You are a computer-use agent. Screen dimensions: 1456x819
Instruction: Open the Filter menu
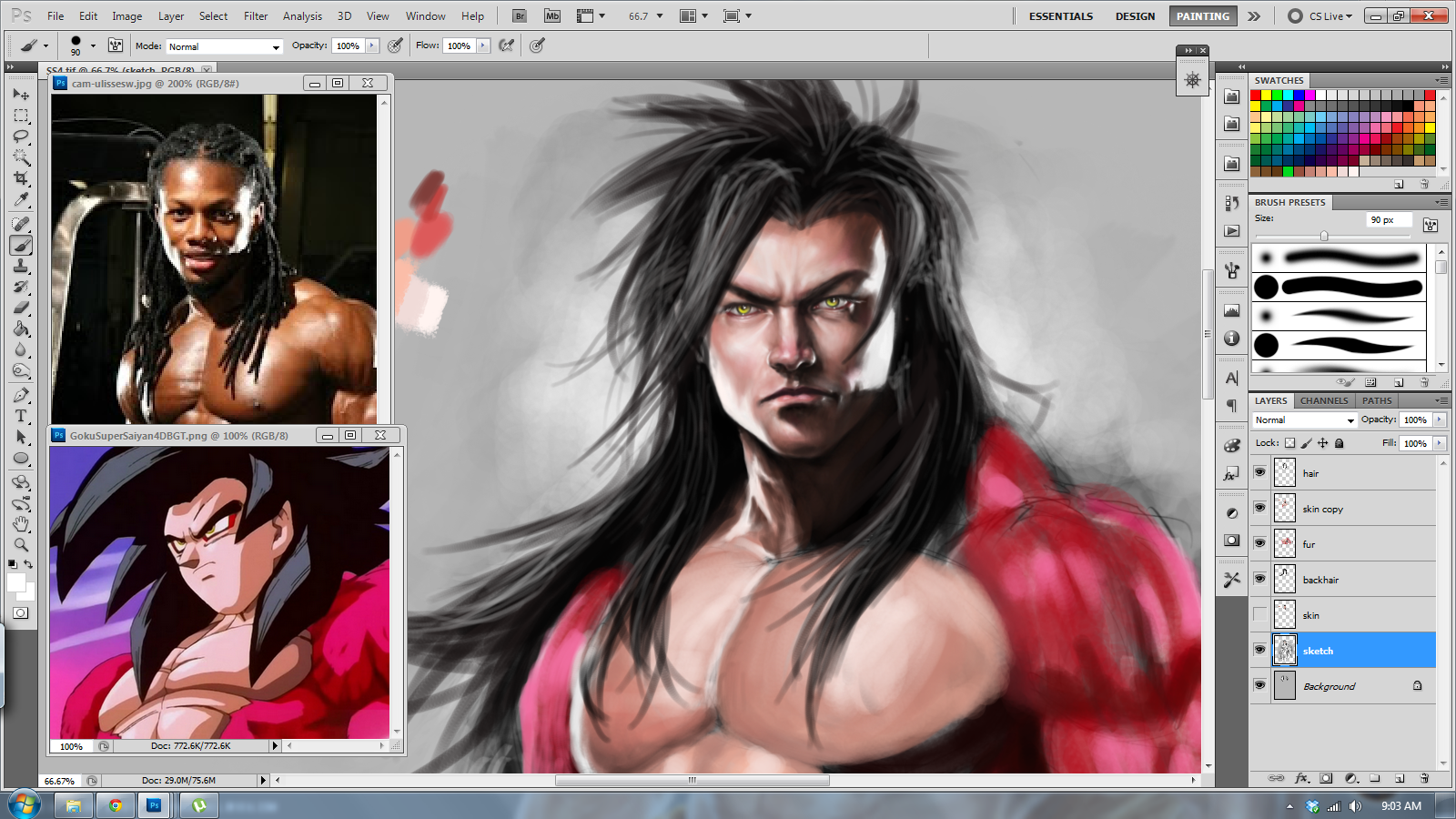(x=256, y=15)
